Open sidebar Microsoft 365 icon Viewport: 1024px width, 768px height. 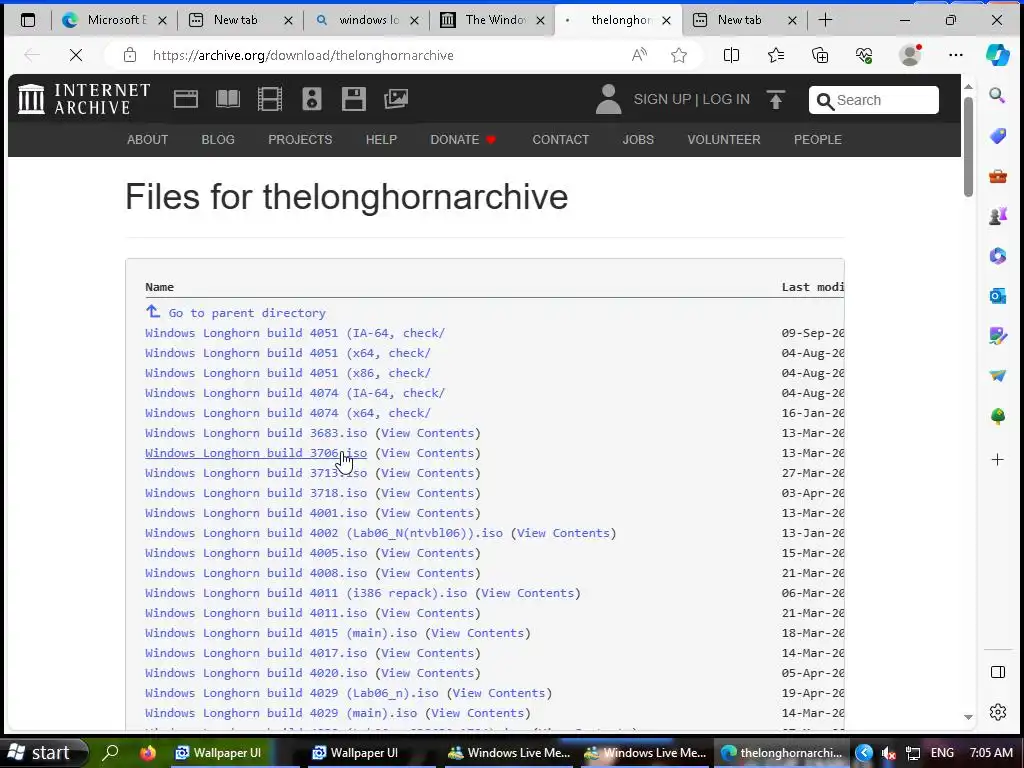(x=997, y=255)
